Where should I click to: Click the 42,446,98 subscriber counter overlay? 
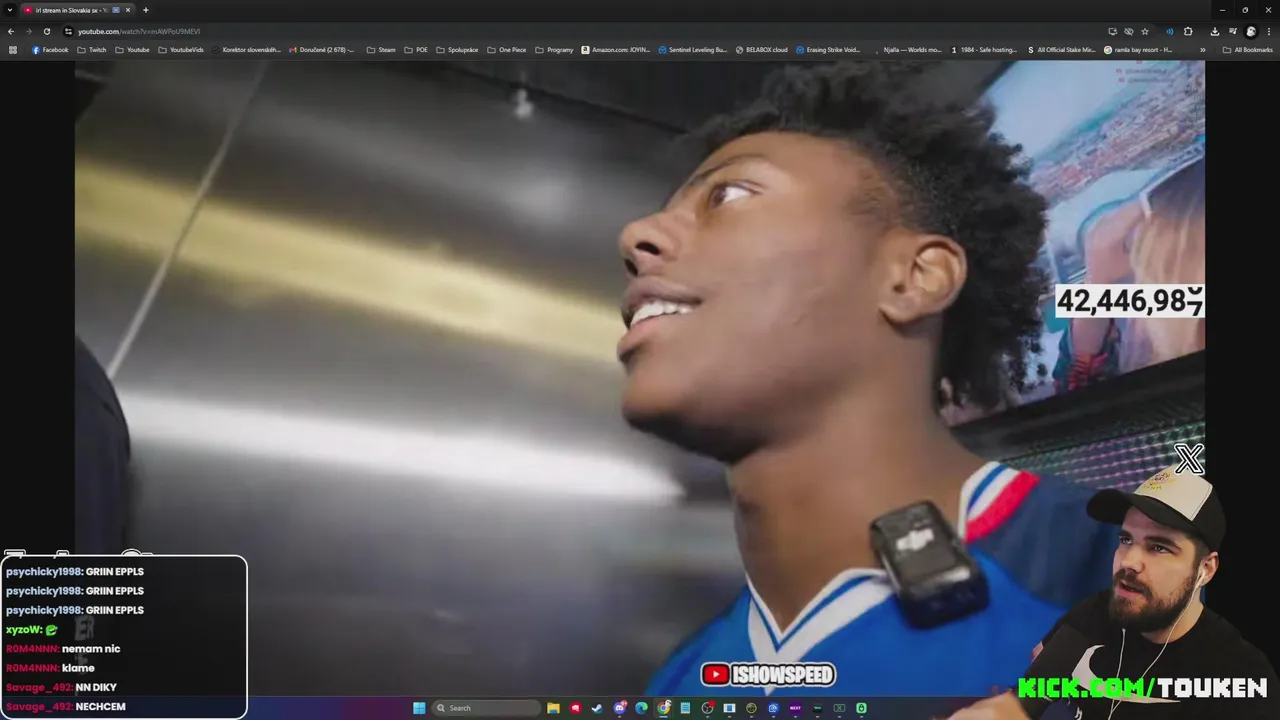pos(1130,301)
